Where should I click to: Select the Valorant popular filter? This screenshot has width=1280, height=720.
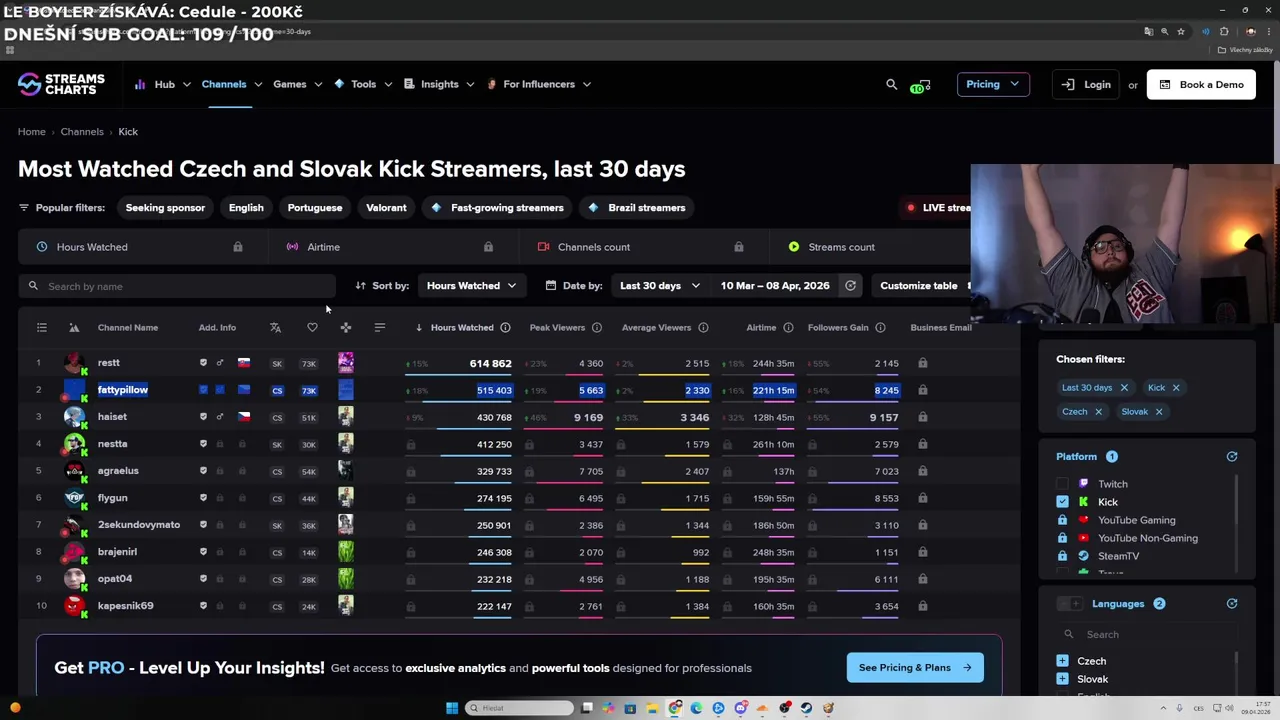click(386, 208)
